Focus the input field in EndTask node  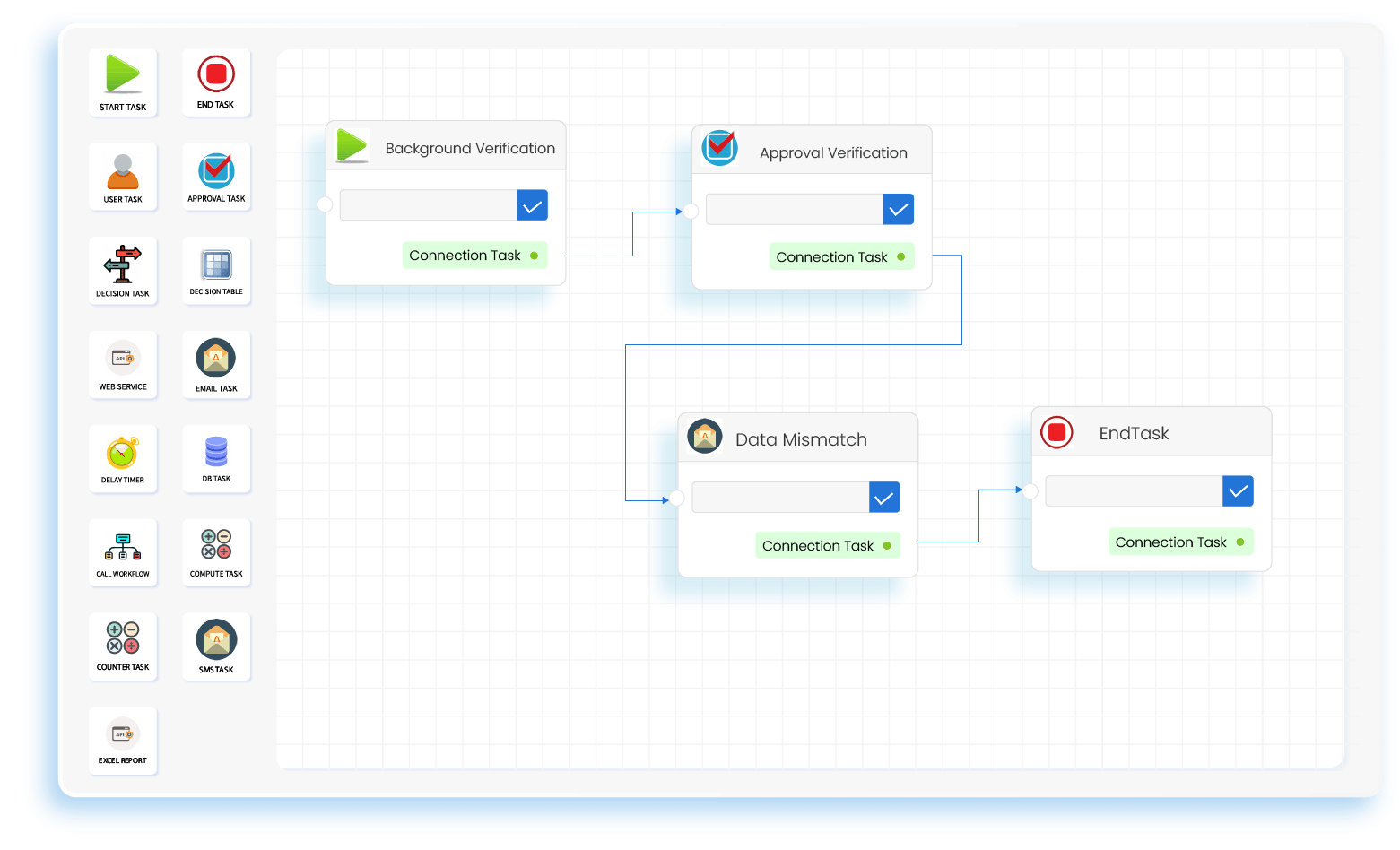pos(1134,491)
